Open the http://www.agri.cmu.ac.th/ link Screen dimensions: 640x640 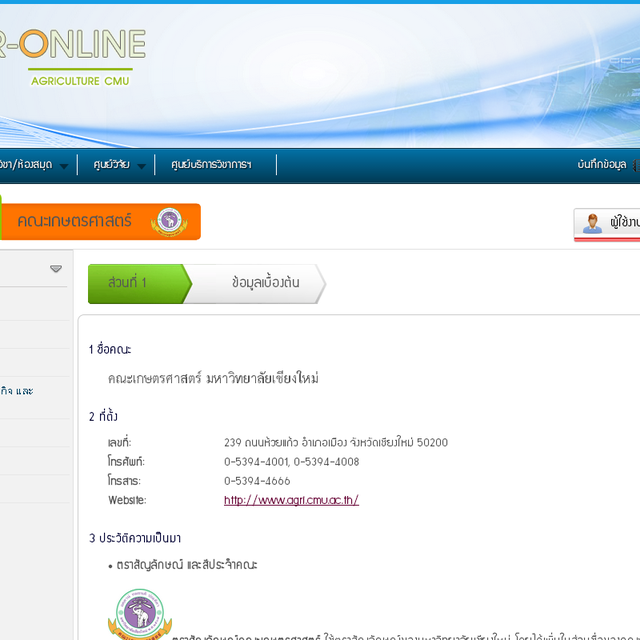pos(291,500)
